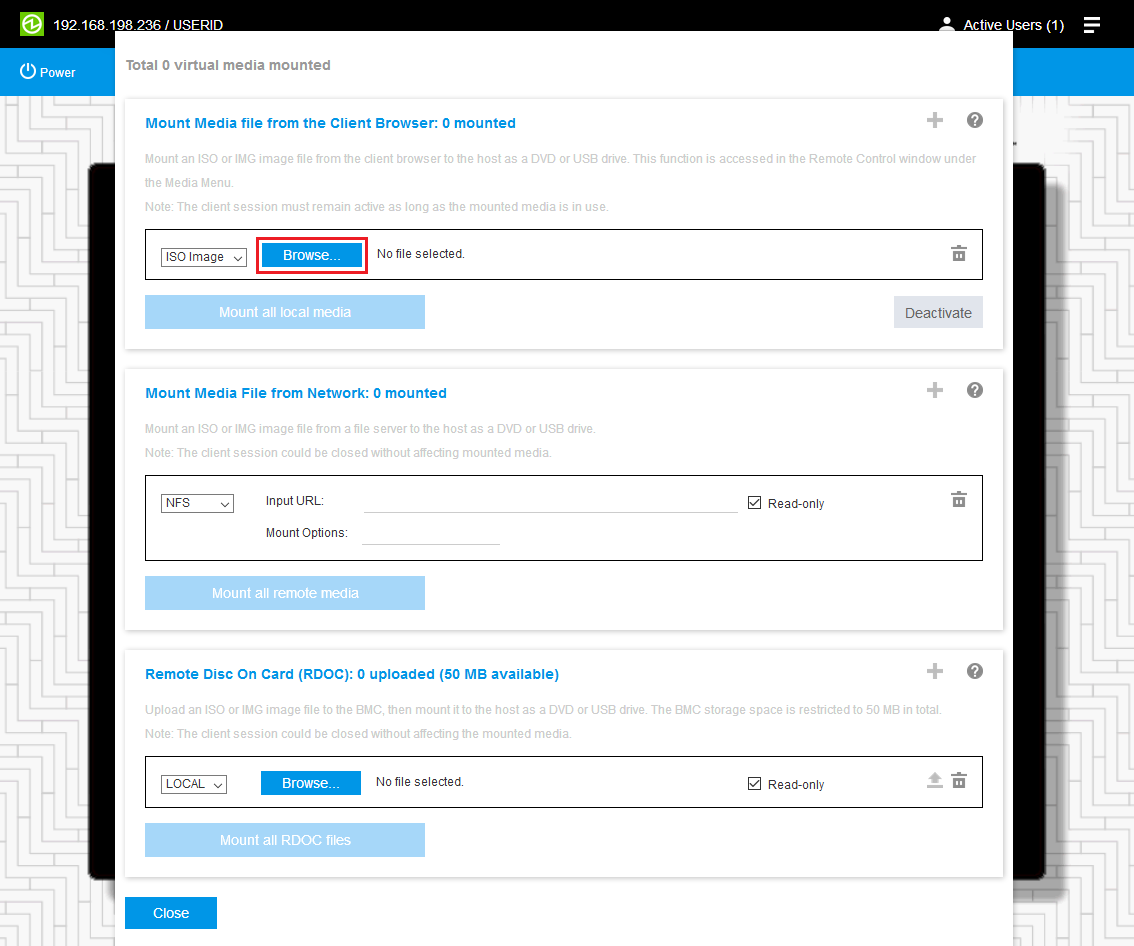Open help for Mount Media from Network

pyautogui.click(x=975, y=390)
